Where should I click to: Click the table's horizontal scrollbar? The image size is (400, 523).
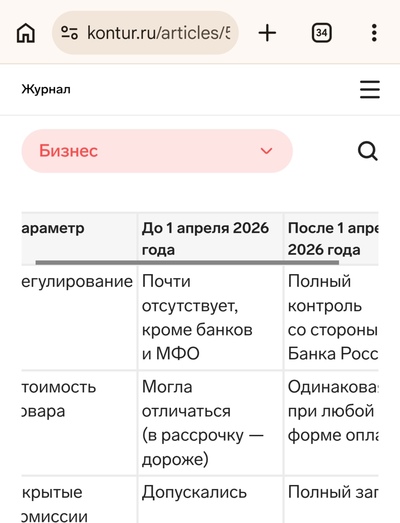[187, 263]
